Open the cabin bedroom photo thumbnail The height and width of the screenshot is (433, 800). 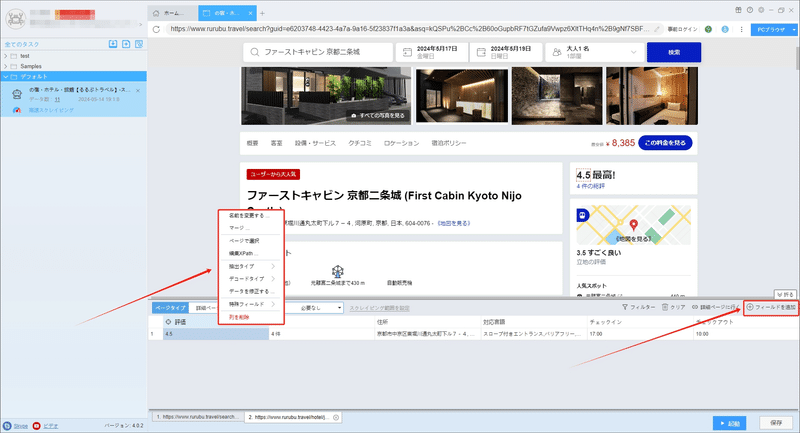click(x=652, y=95)
